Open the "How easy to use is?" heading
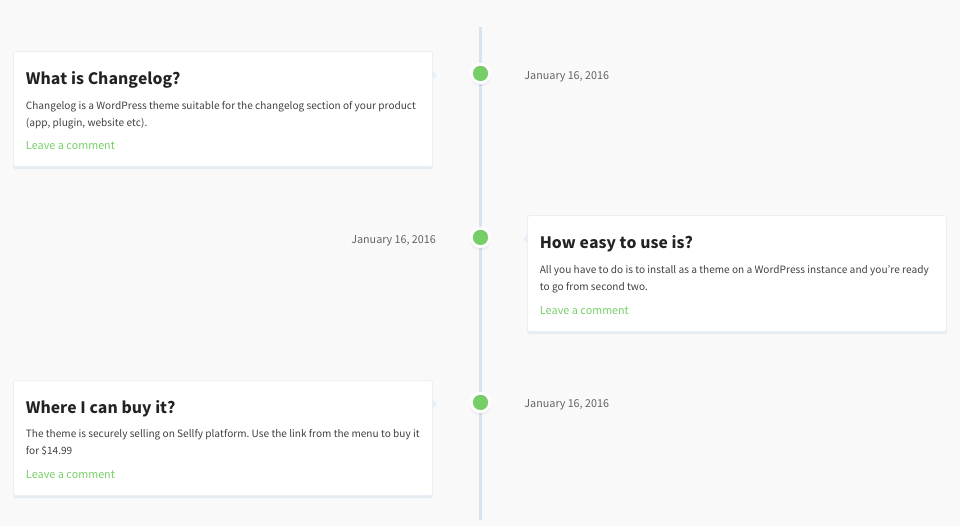The image size is (960, 526). click(616, 242)
